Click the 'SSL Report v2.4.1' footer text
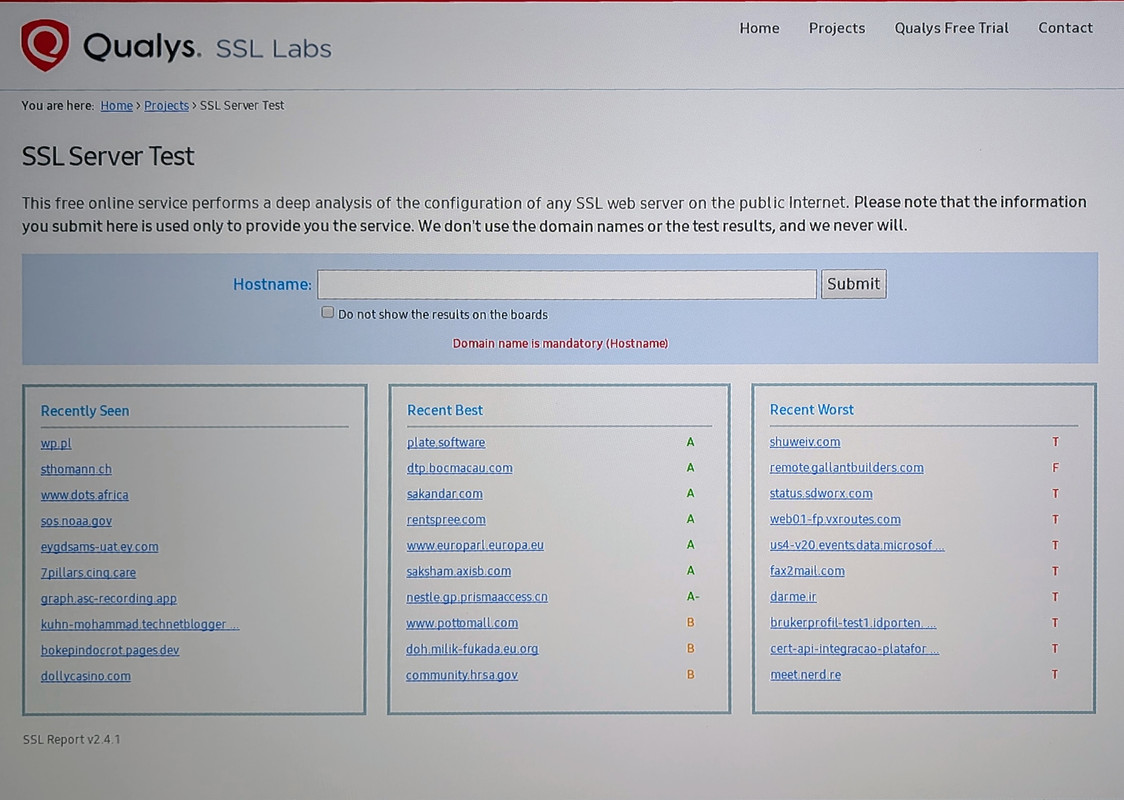Viewport: 1124px width, 800px height. (x=72, y=739)
